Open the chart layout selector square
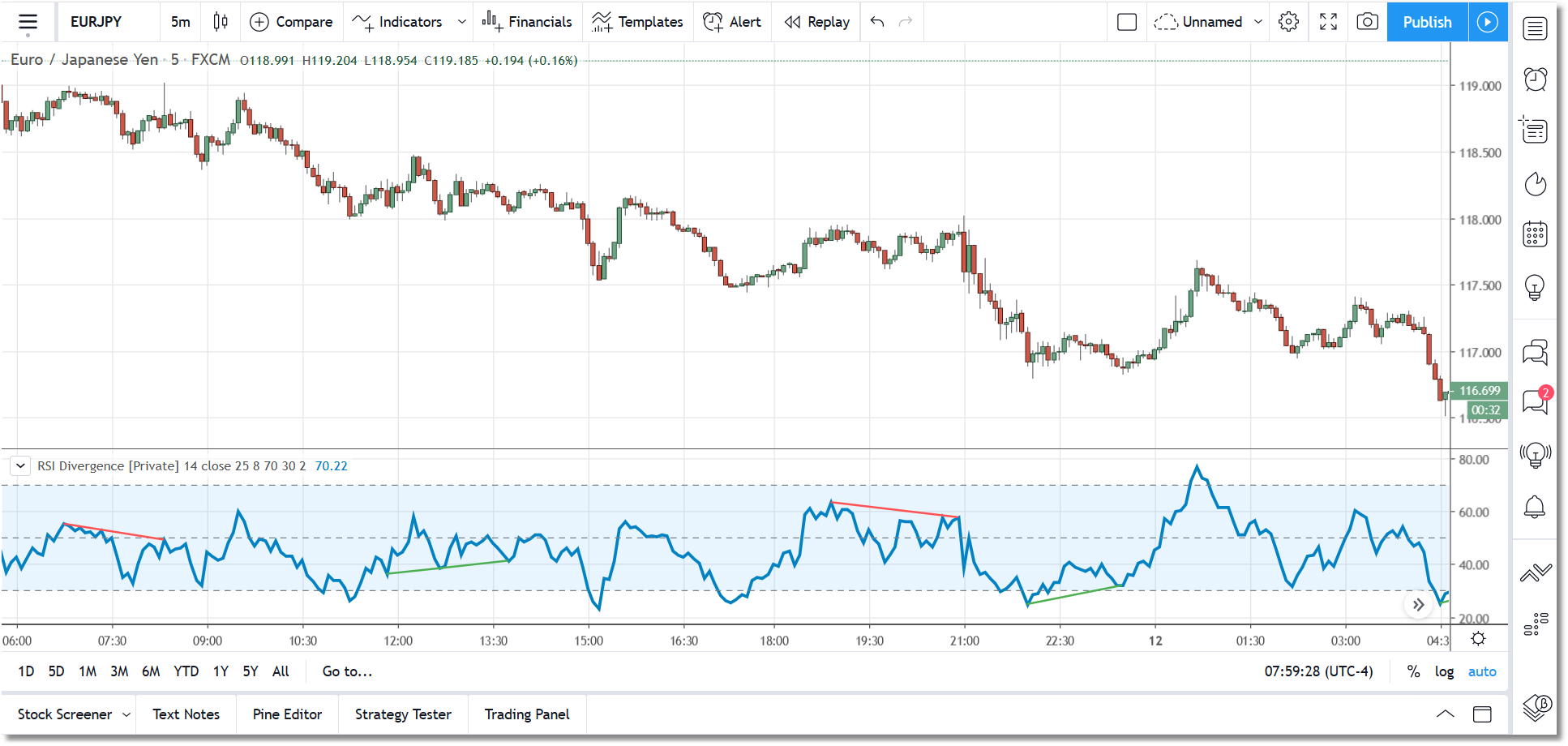Viewport: 1568px width, 746px height. click(x=1127, y=22)
